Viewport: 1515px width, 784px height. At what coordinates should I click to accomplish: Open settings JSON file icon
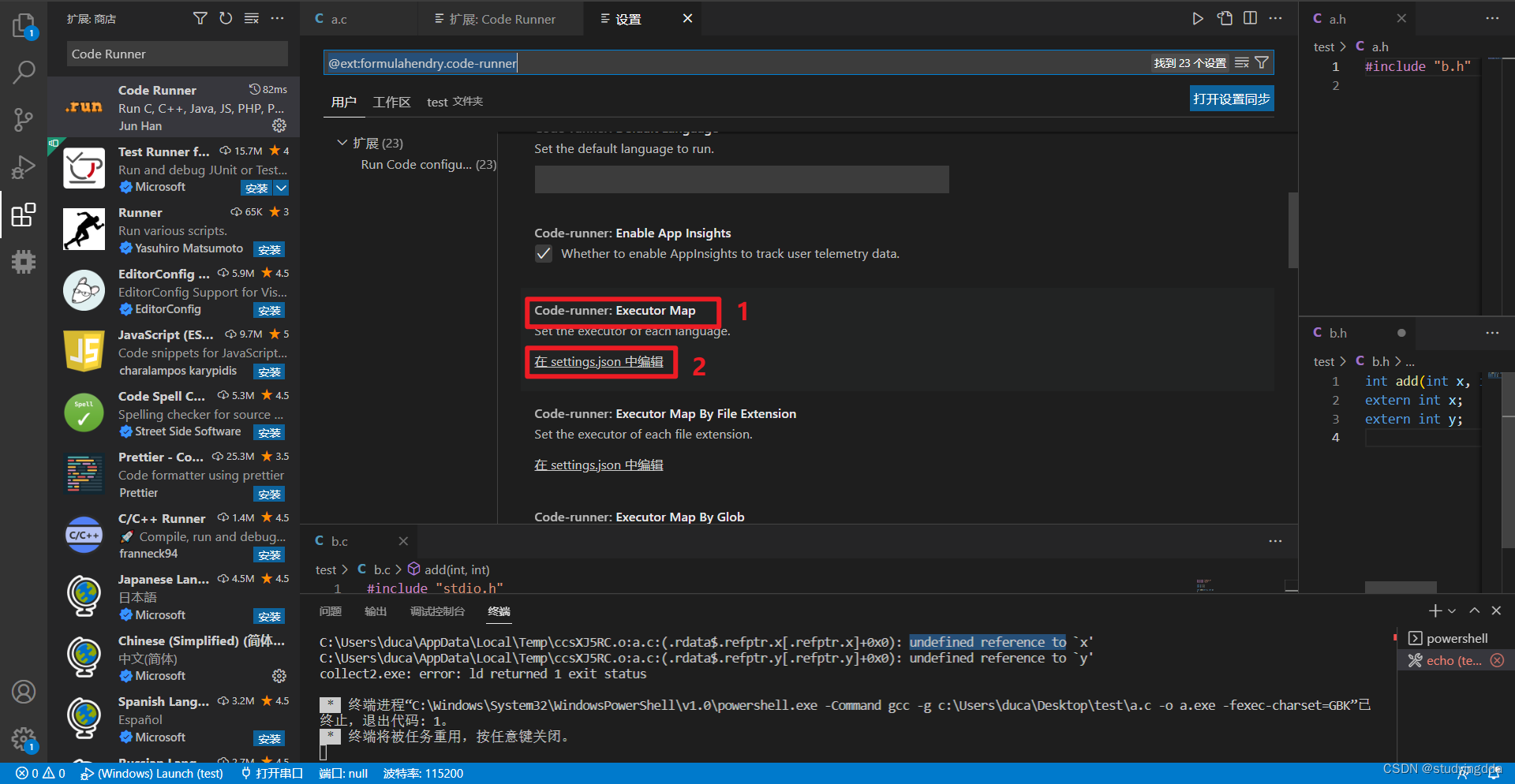pos(1225,18)
